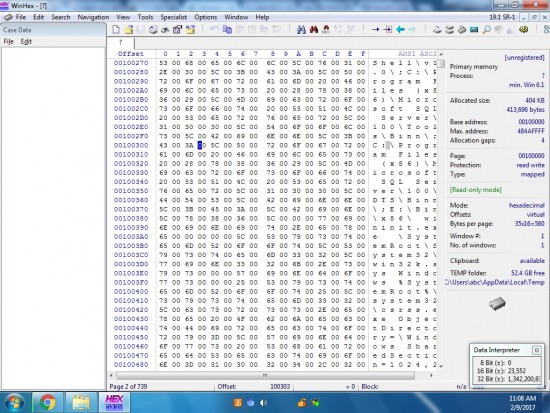Image resolution: width=550 pixels, height=413 pixels.
Task: Click the 'virtual' Offsets value
Action: point(535,214)
